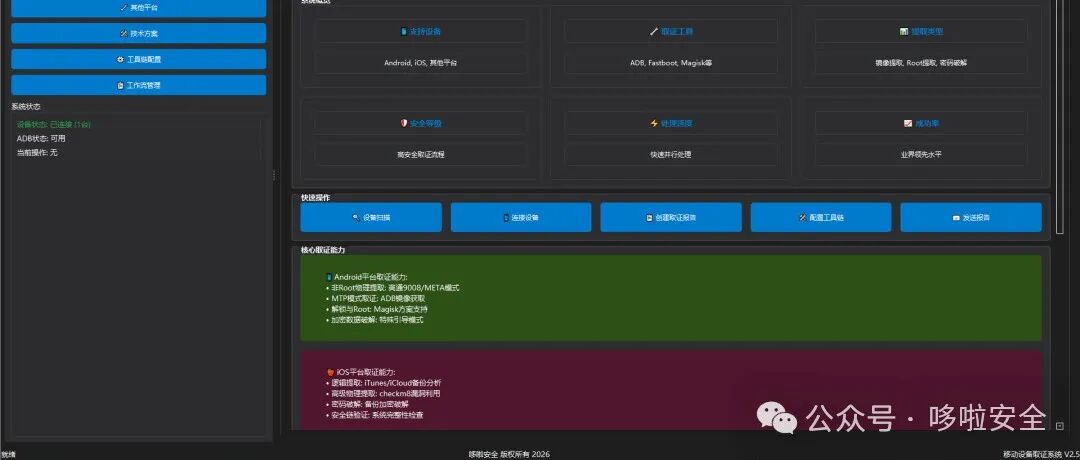This screenshot has height=460, width=1080.
Task: Click the green 设备状态: 已连接 line
Action: pyautogui.click(x=54, y=125)
